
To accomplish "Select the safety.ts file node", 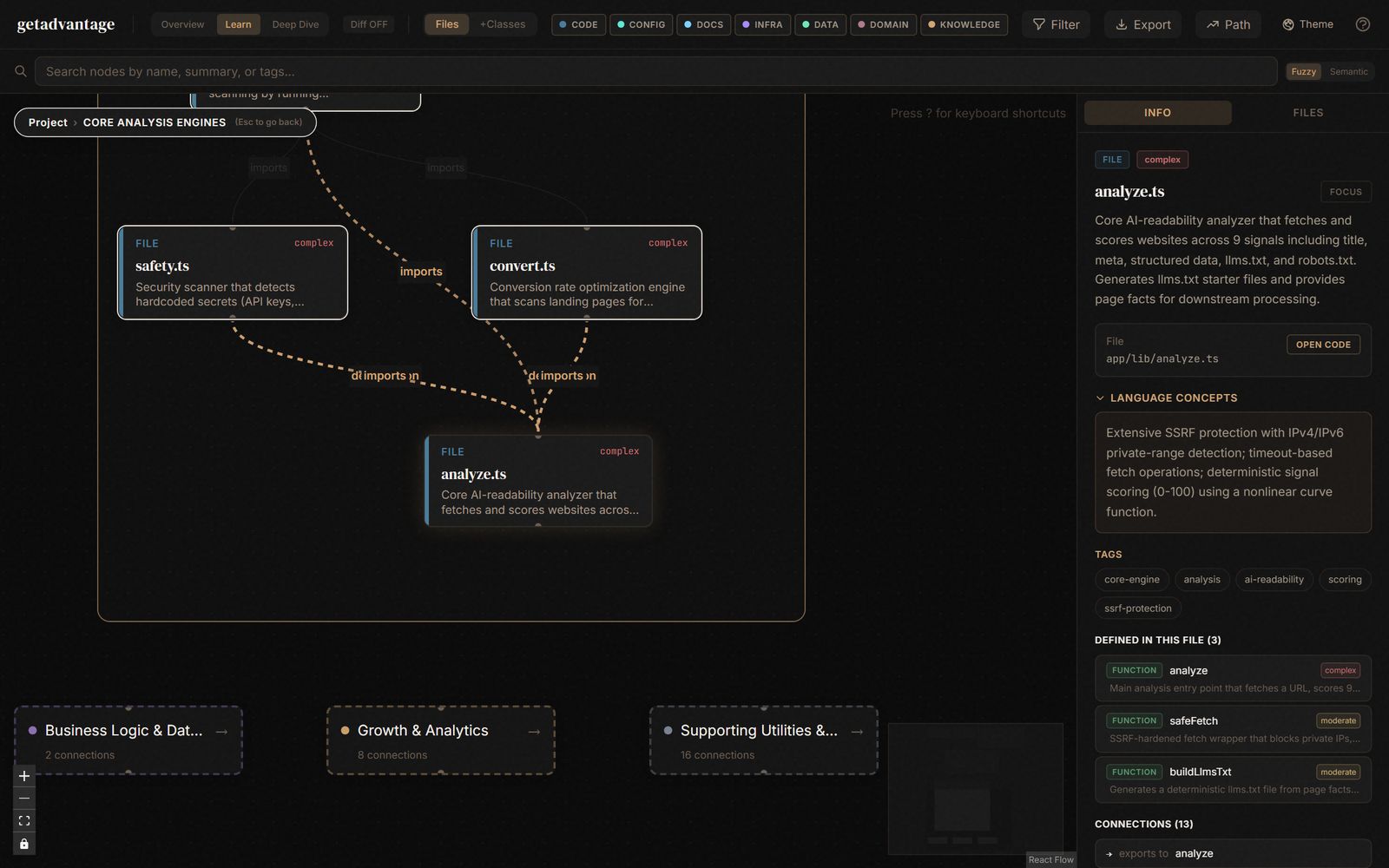I will point(233,273).
